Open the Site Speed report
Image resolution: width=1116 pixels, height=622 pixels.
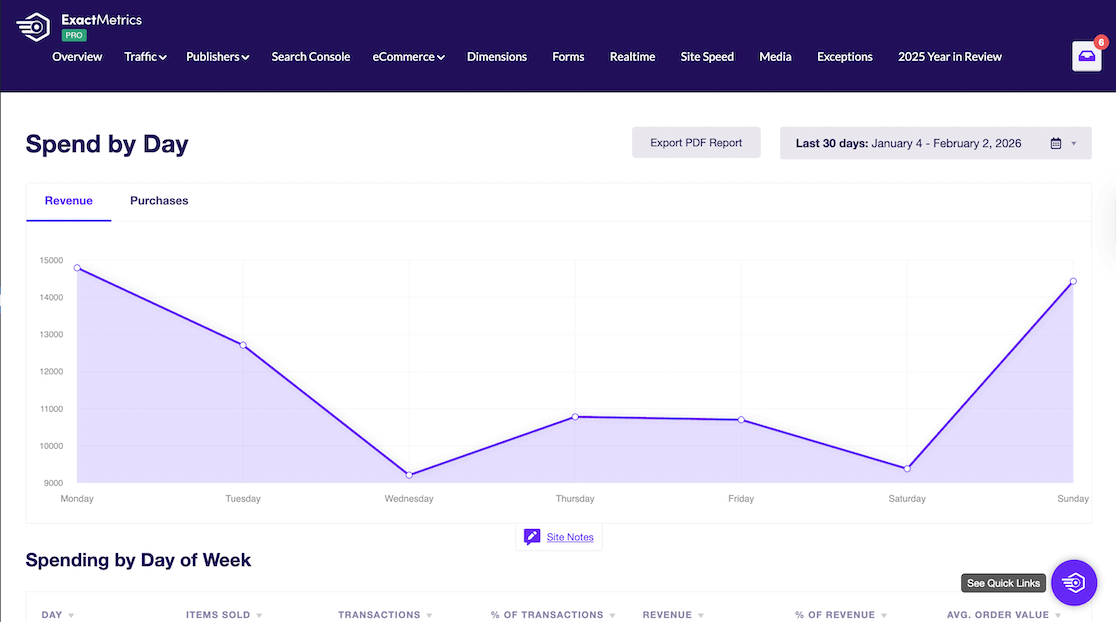pos(707,57)
